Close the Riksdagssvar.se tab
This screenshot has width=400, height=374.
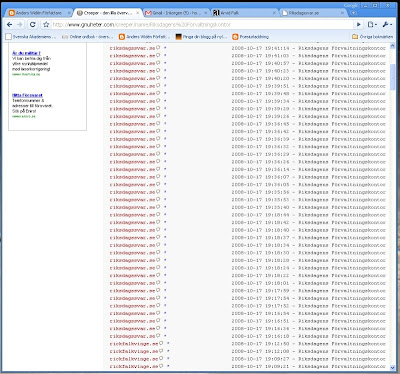[342, 13]
